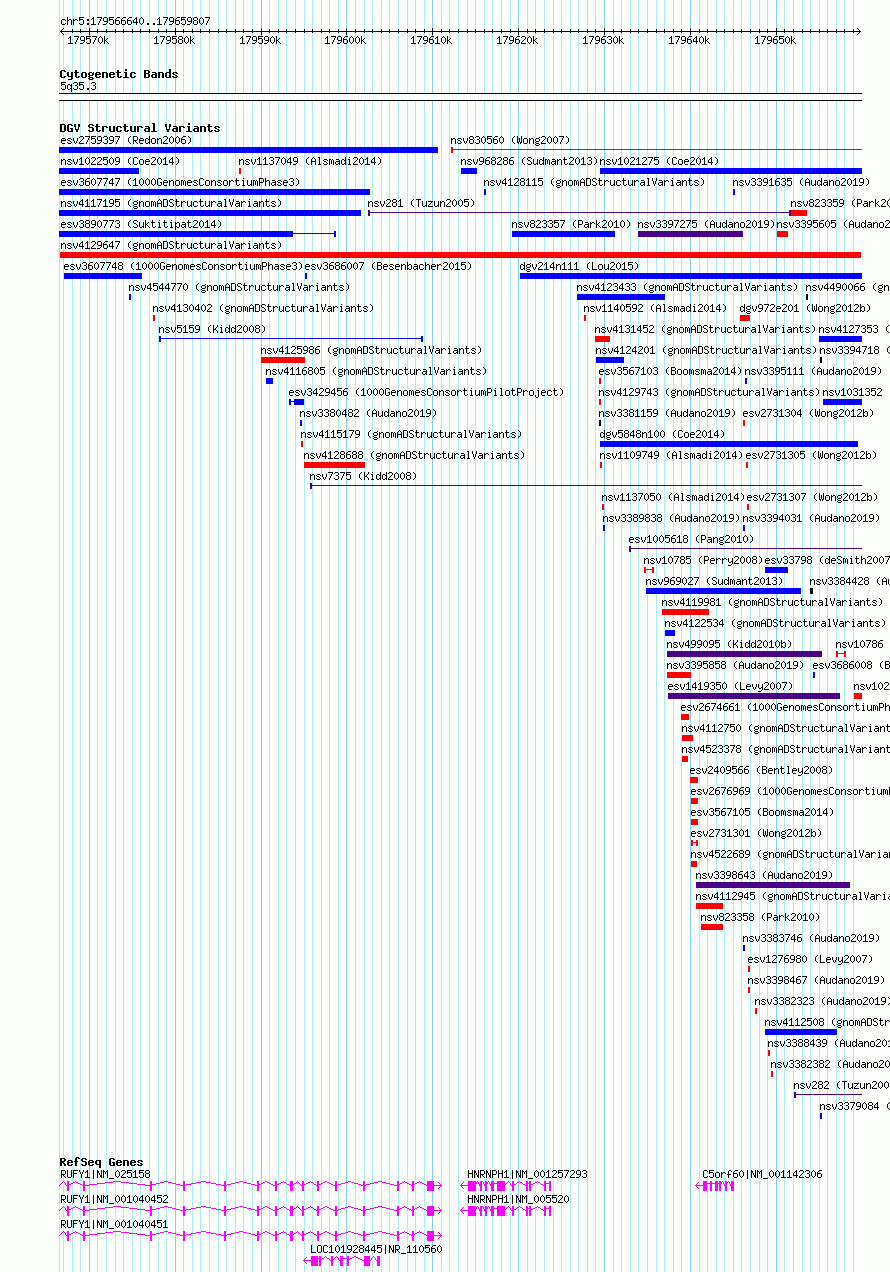Select nsv823357 (Park2010) label

(571, 224)
